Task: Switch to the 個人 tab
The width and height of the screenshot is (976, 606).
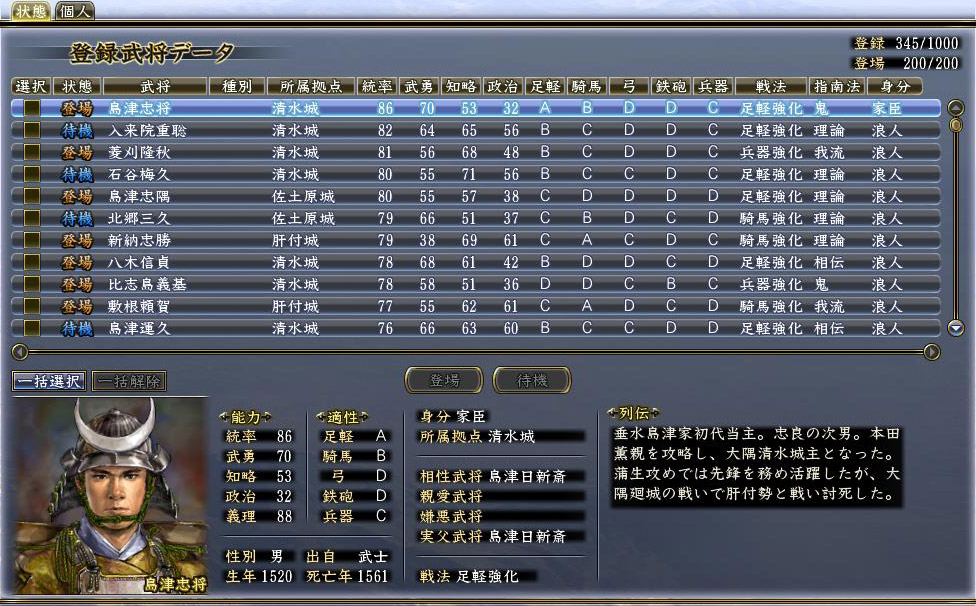Action: pos(75,12)
